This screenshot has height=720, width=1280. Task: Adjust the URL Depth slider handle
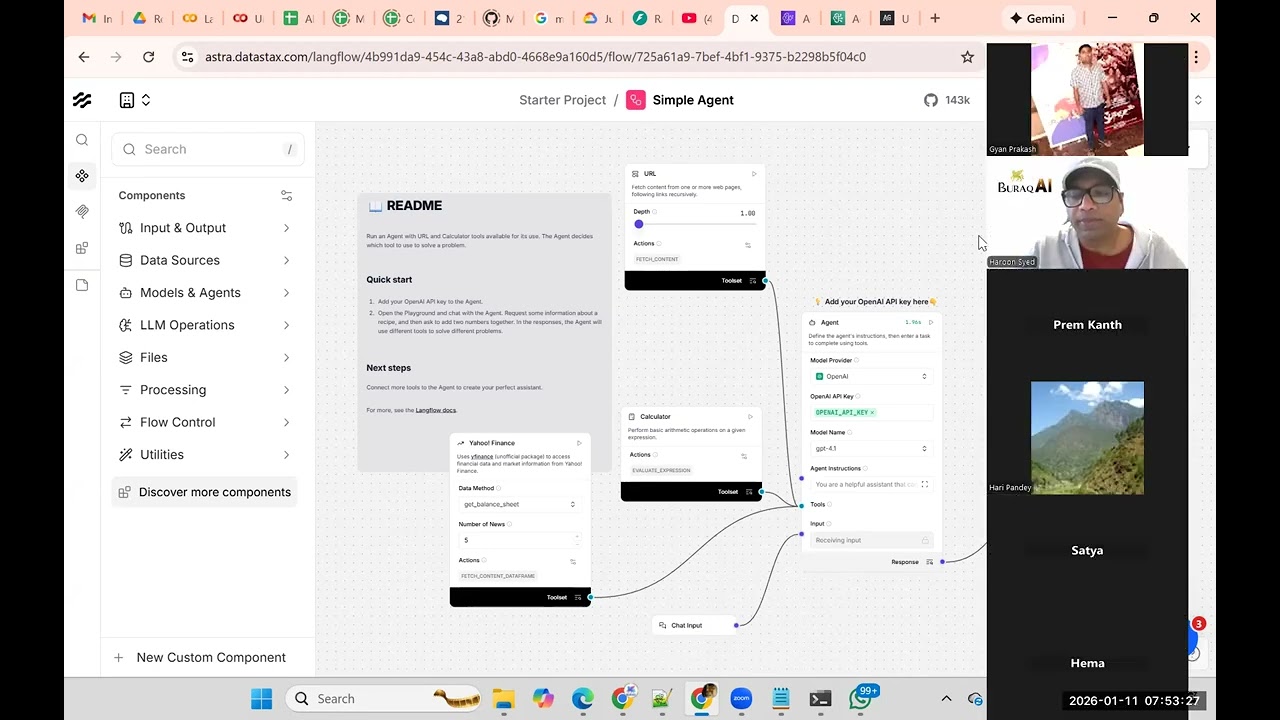point(639,224)
